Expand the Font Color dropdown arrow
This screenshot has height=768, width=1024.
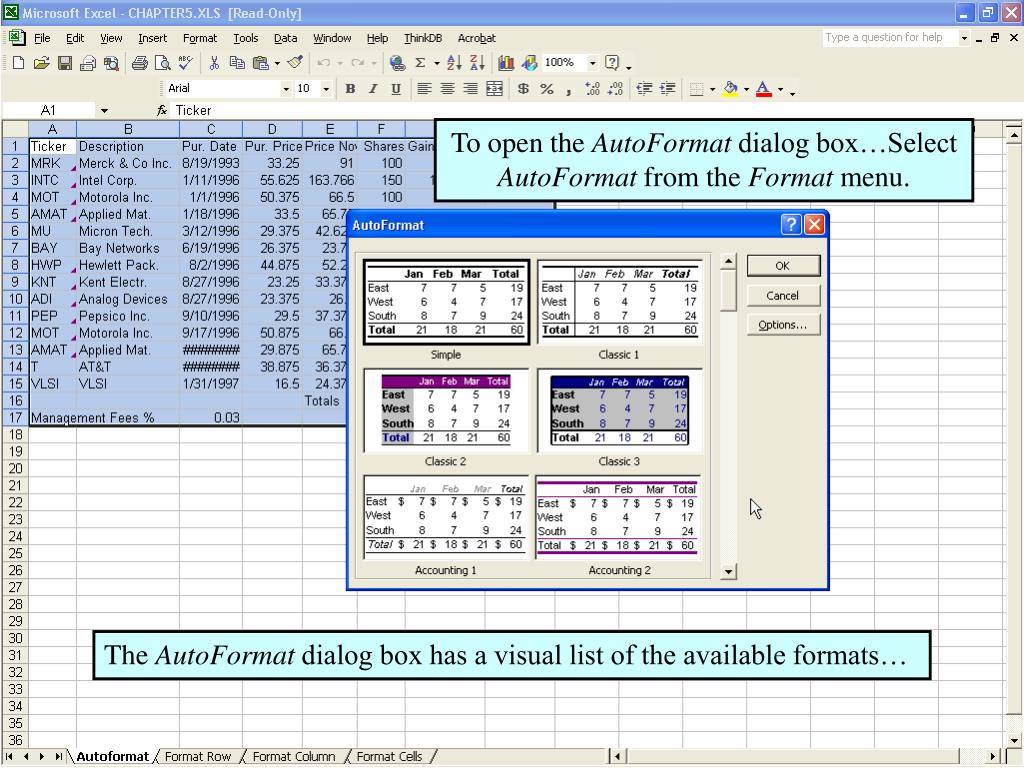(780, 89)
